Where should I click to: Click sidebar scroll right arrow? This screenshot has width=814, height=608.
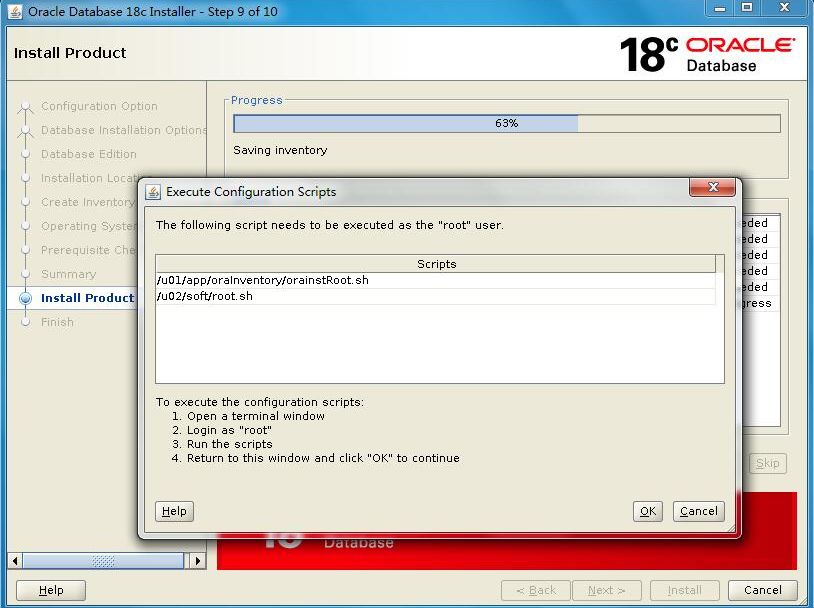[197, 561]
